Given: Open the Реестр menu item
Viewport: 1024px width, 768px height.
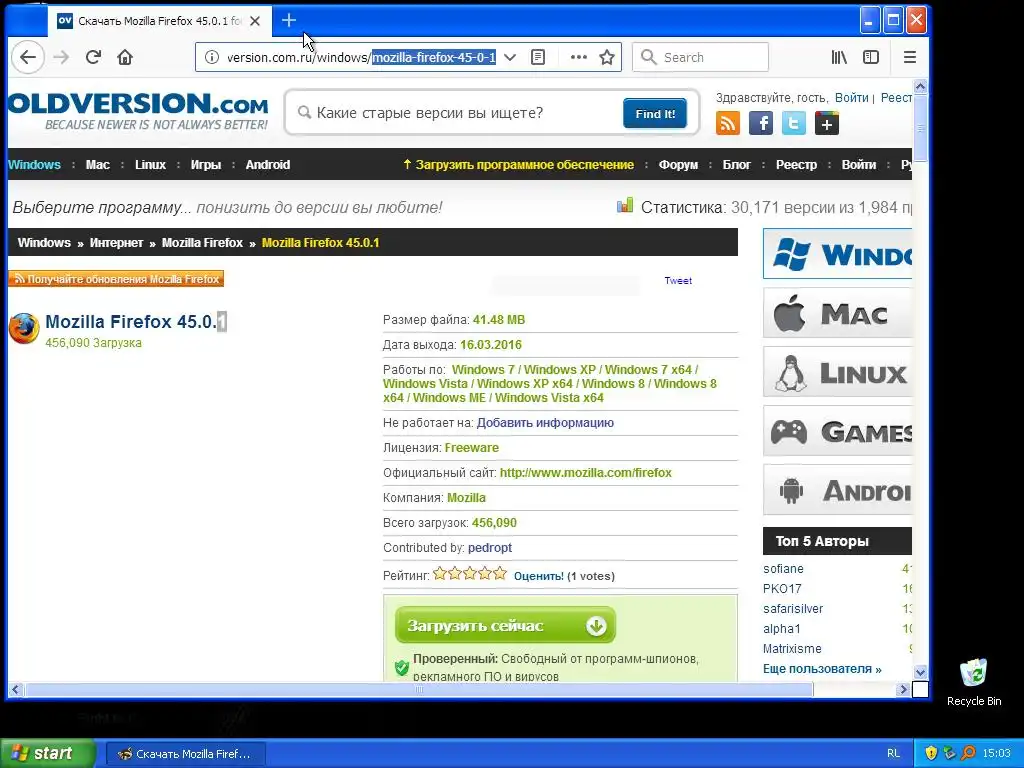Looking at the screenshot, I should (x=796, y=165).
